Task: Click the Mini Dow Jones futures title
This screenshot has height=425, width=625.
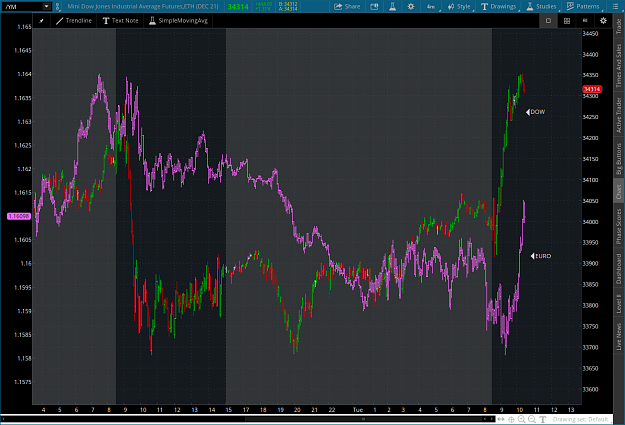Action: click(x=143, y=6)
